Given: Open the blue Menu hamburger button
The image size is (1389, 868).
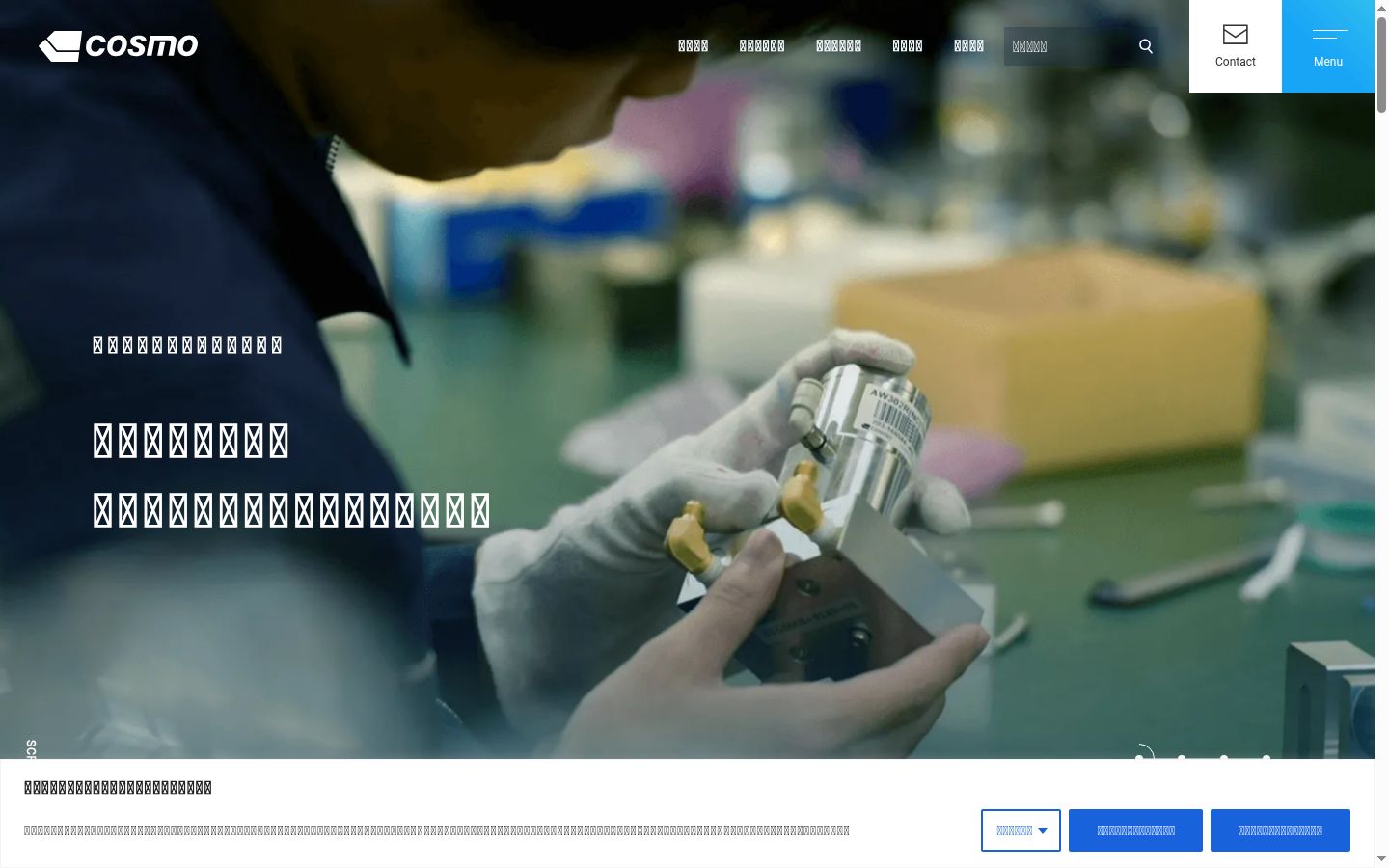Looking at the screenshot, I should pyautogui.click(x=1328, y=46).
